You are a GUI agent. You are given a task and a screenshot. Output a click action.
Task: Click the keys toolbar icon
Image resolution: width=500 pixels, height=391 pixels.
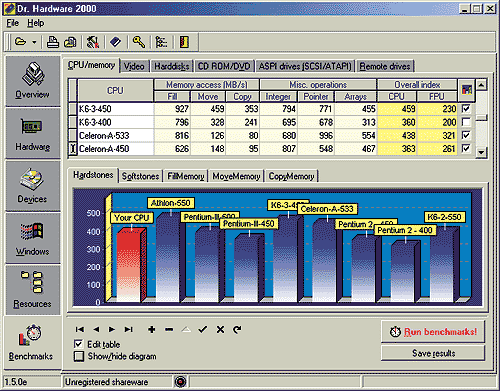139,42
